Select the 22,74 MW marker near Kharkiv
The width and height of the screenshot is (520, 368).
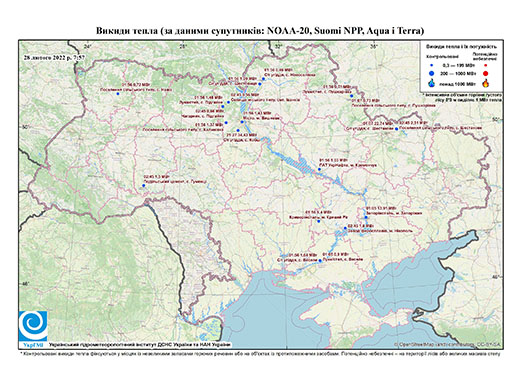(x=396, y=129)
